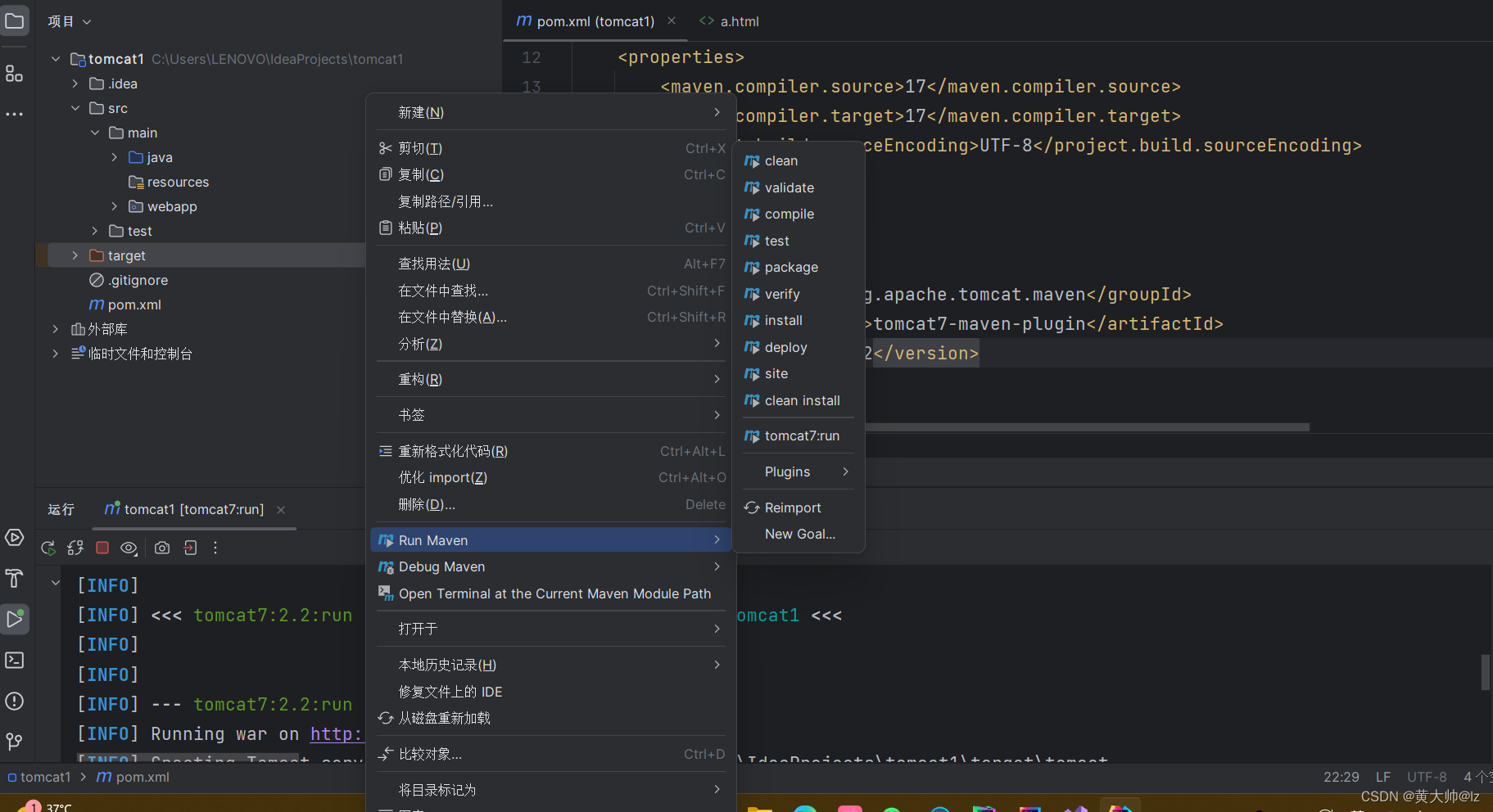Click the Rerun icon in Run toolbar
The image size is (1493, 812).
click(48, 548)
